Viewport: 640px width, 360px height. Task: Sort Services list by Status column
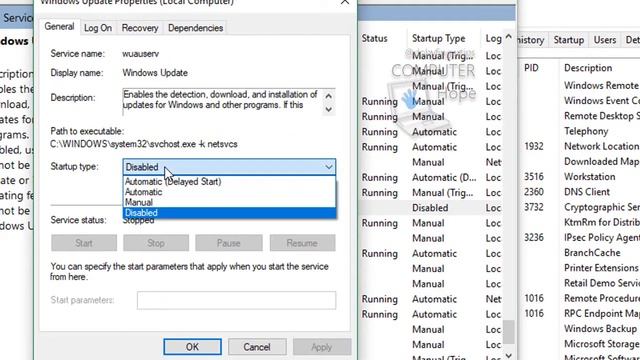coord(375,38)
